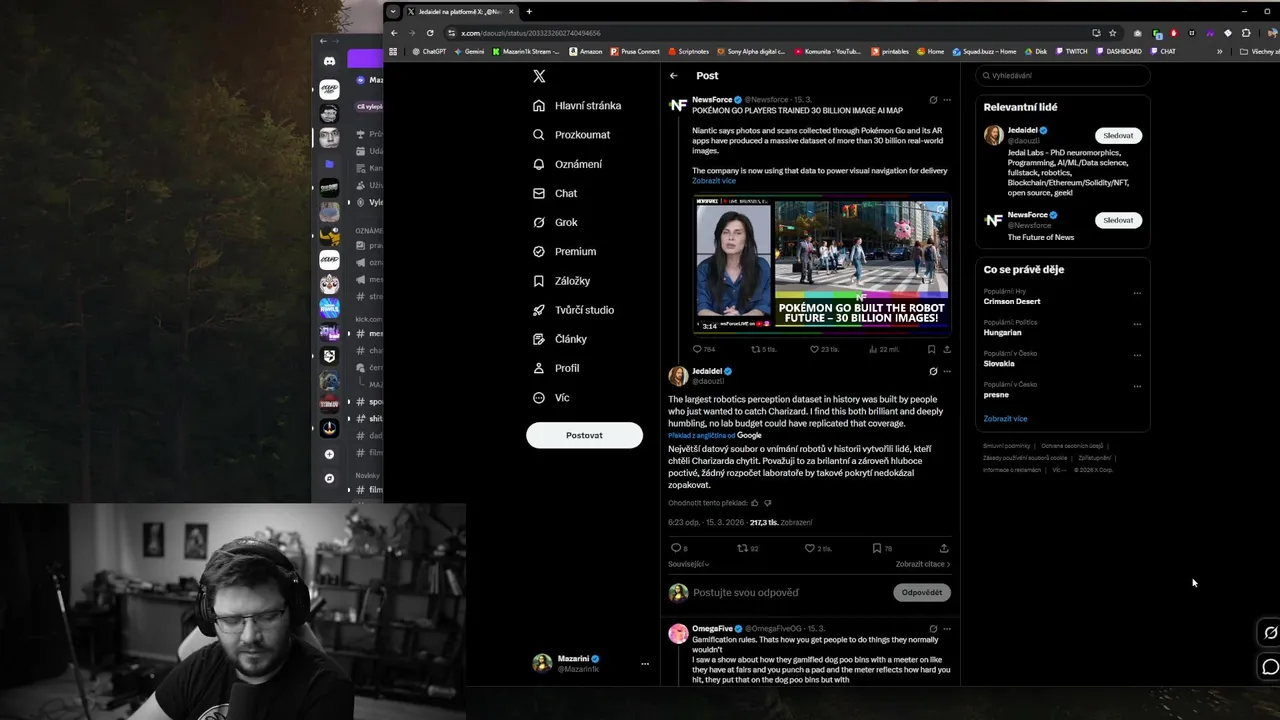Click the Odpovědět button
Screen dimensions: 1280x720
[921, 592]
